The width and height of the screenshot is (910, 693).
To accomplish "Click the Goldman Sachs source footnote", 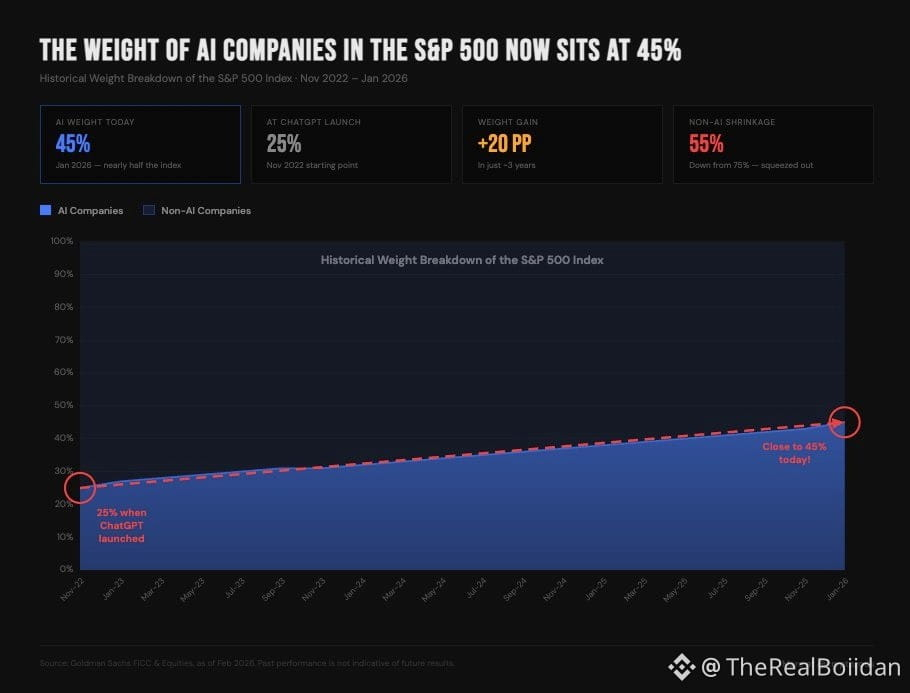I will [247, 663].
